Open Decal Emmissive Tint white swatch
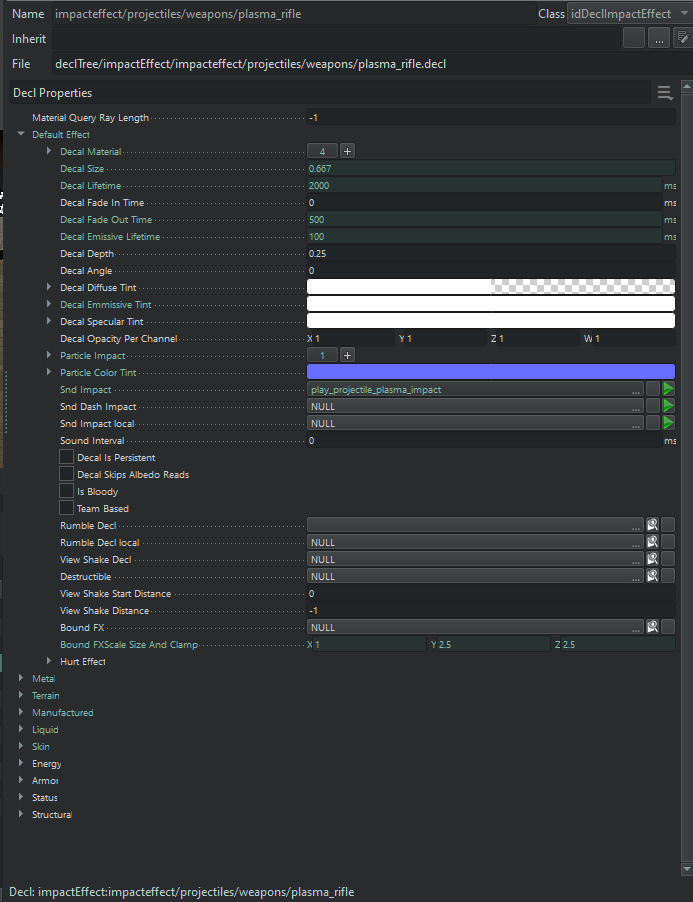The image size is (693, 902). 491,304
